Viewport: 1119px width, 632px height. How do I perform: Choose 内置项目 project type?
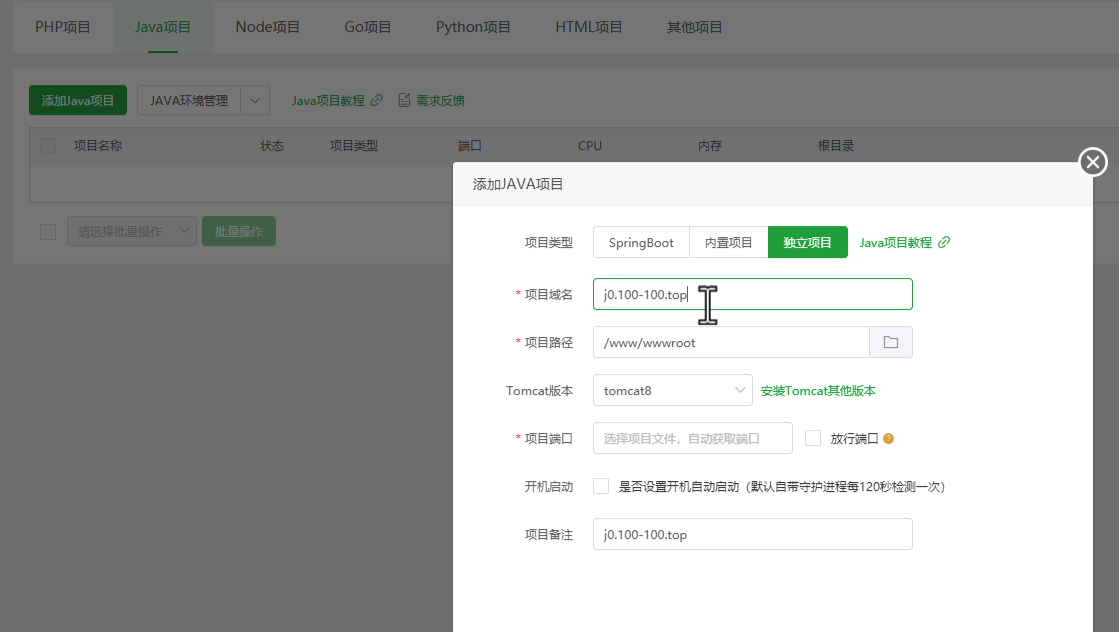[729, 243]
